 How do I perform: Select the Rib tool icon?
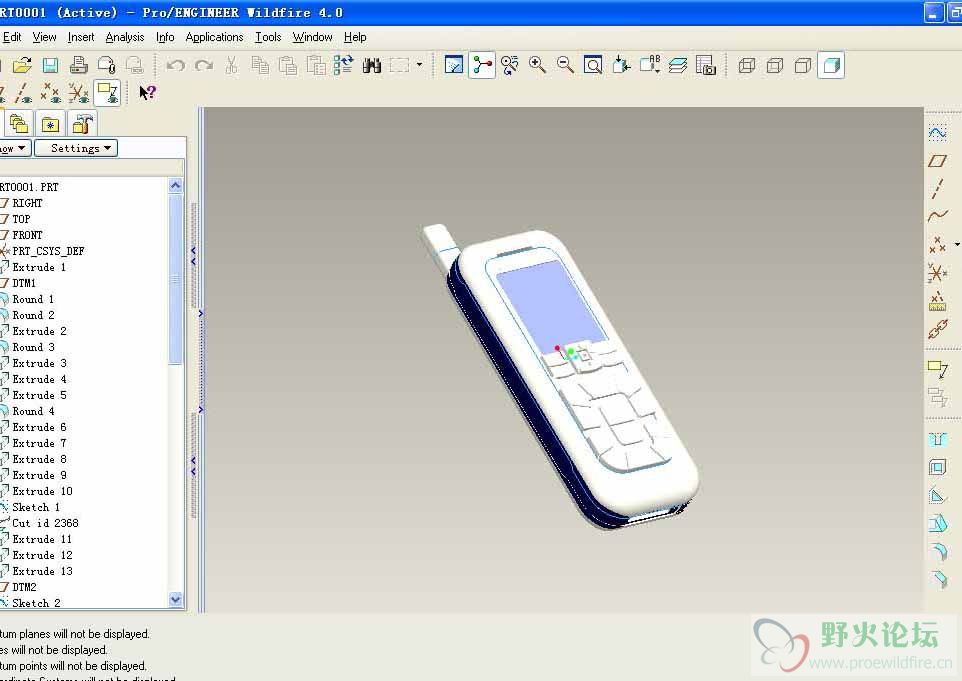[937, 495]
